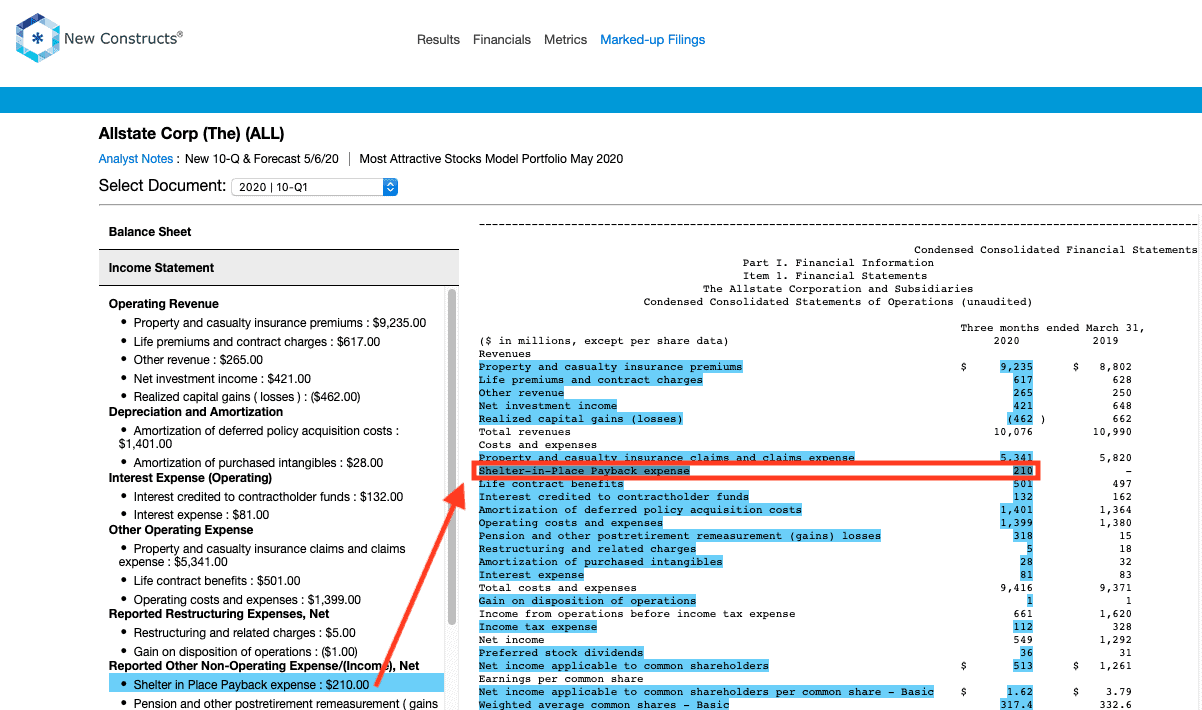Open the New 10-Q & Forecast 5/6/20 note
The image size is (1202, 710).
[x=262, y=159]
